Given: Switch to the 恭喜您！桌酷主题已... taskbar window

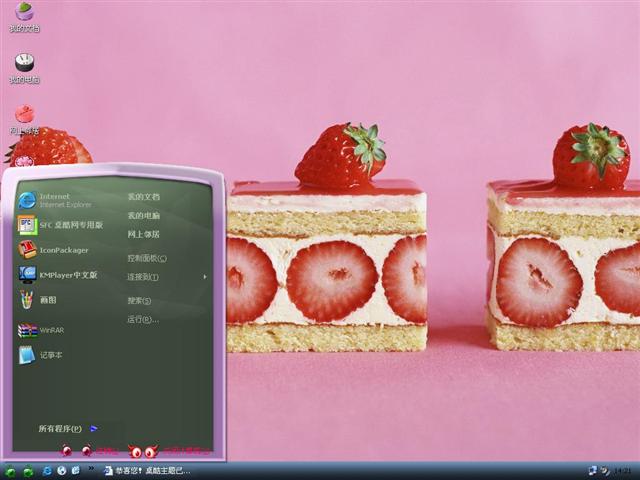Looking at the screenshot, I should coord(147,471).
